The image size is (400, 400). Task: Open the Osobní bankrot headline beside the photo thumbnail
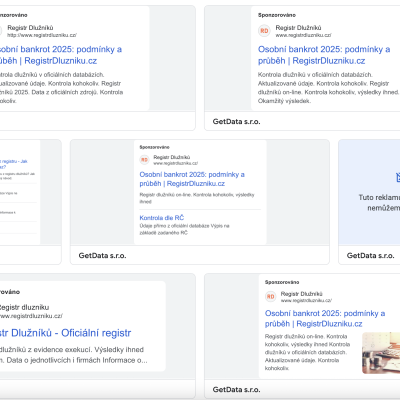click(325, 318)
